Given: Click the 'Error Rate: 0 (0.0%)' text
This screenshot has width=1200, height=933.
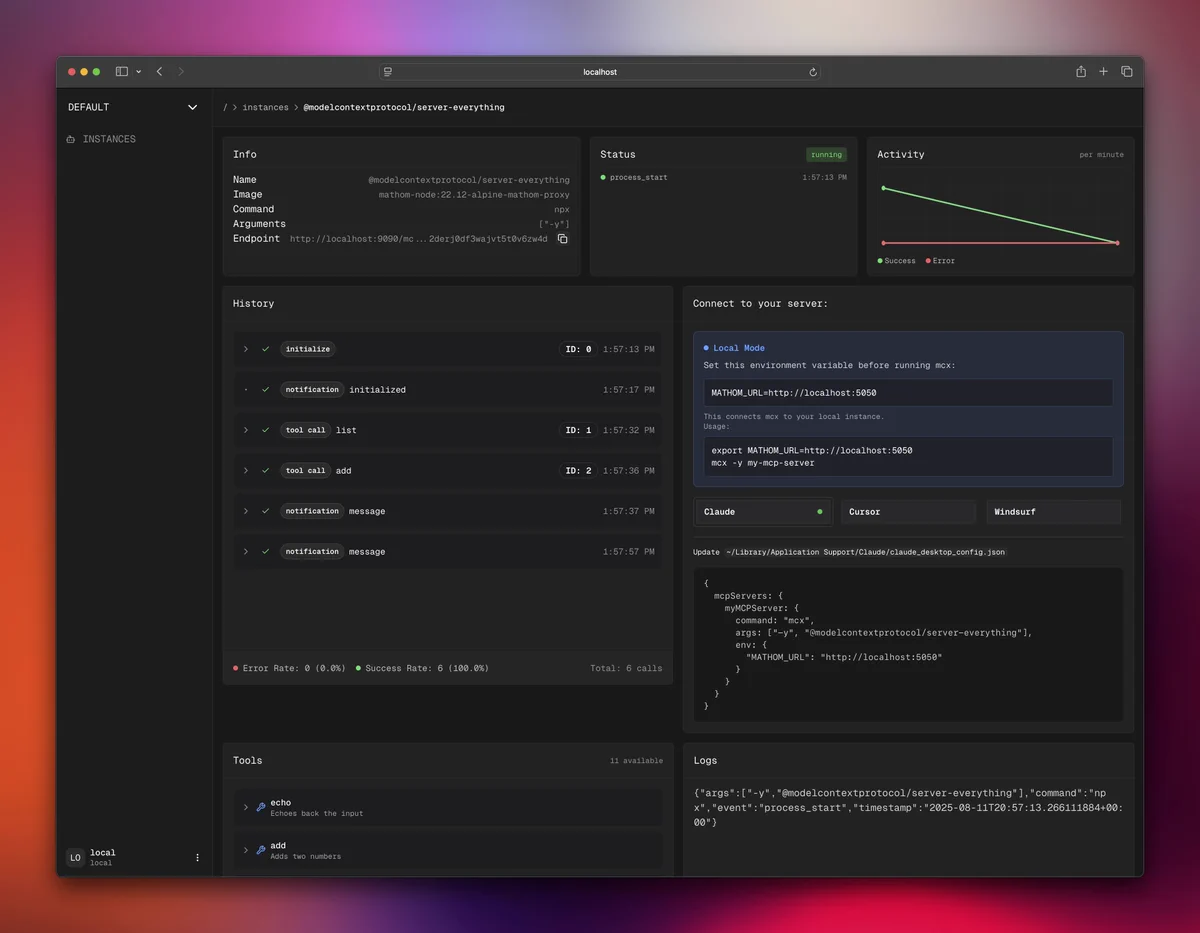Looking at the screenshot, I should click(293, 668).
